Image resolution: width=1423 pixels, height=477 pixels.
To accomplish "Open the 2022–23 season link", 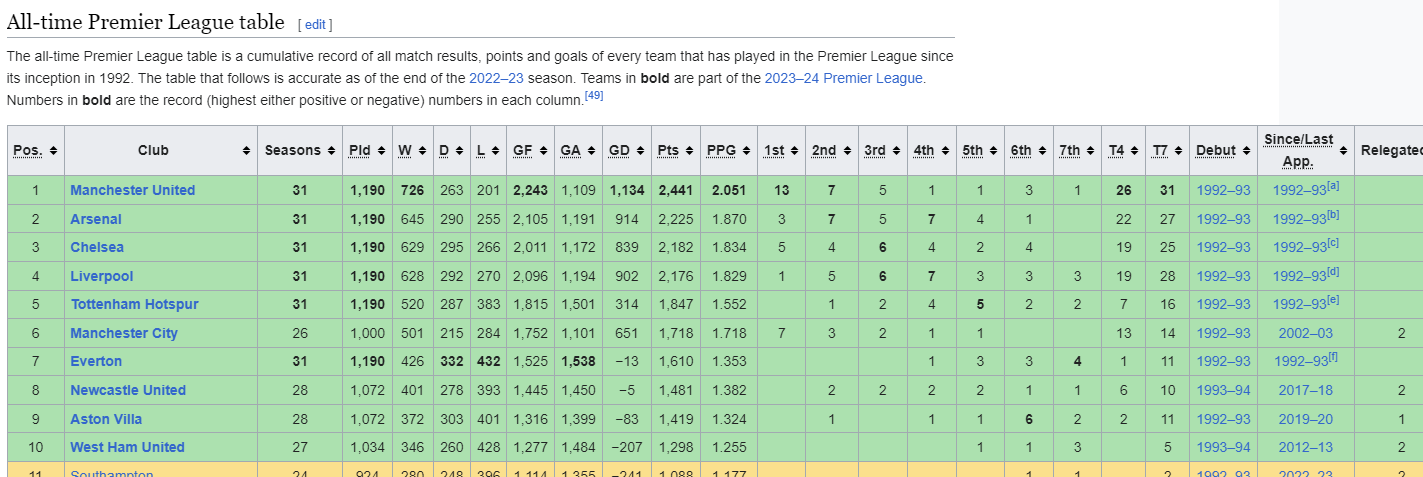I will pos(496,78).
